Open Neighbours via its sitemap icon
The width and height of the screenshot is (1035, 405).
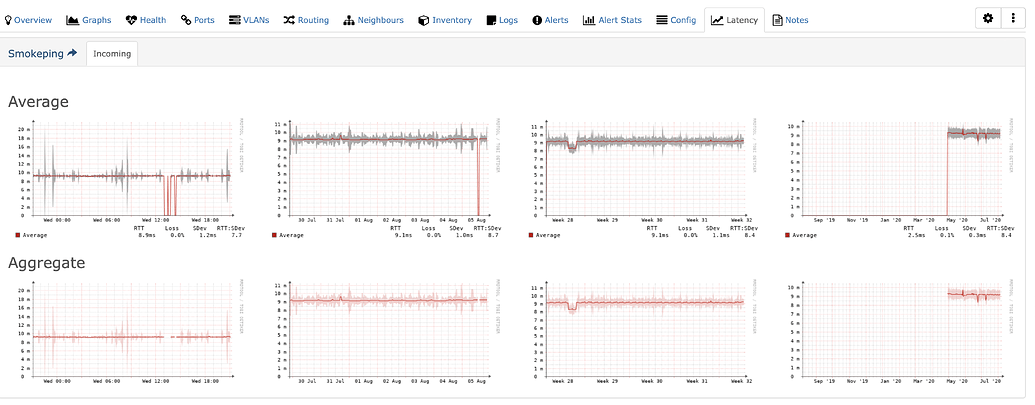349,20
